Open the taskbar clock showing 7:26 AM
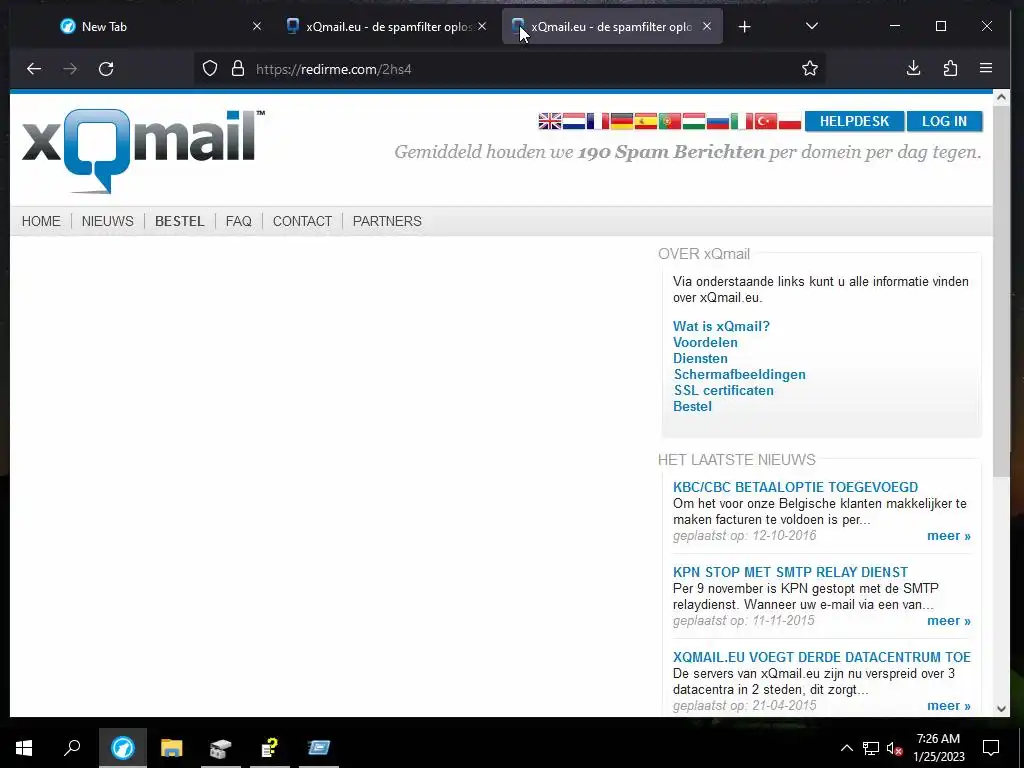 [x=938, y=748]
